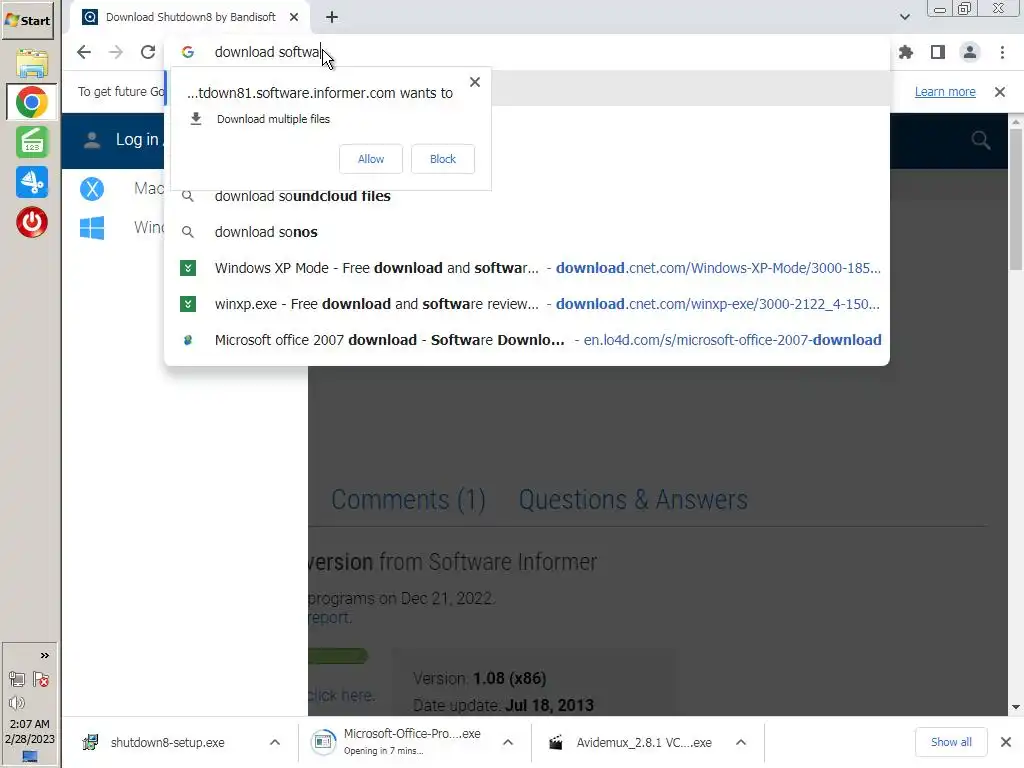
Task: Expand the tab search chevron
Action: pos(904,17)
